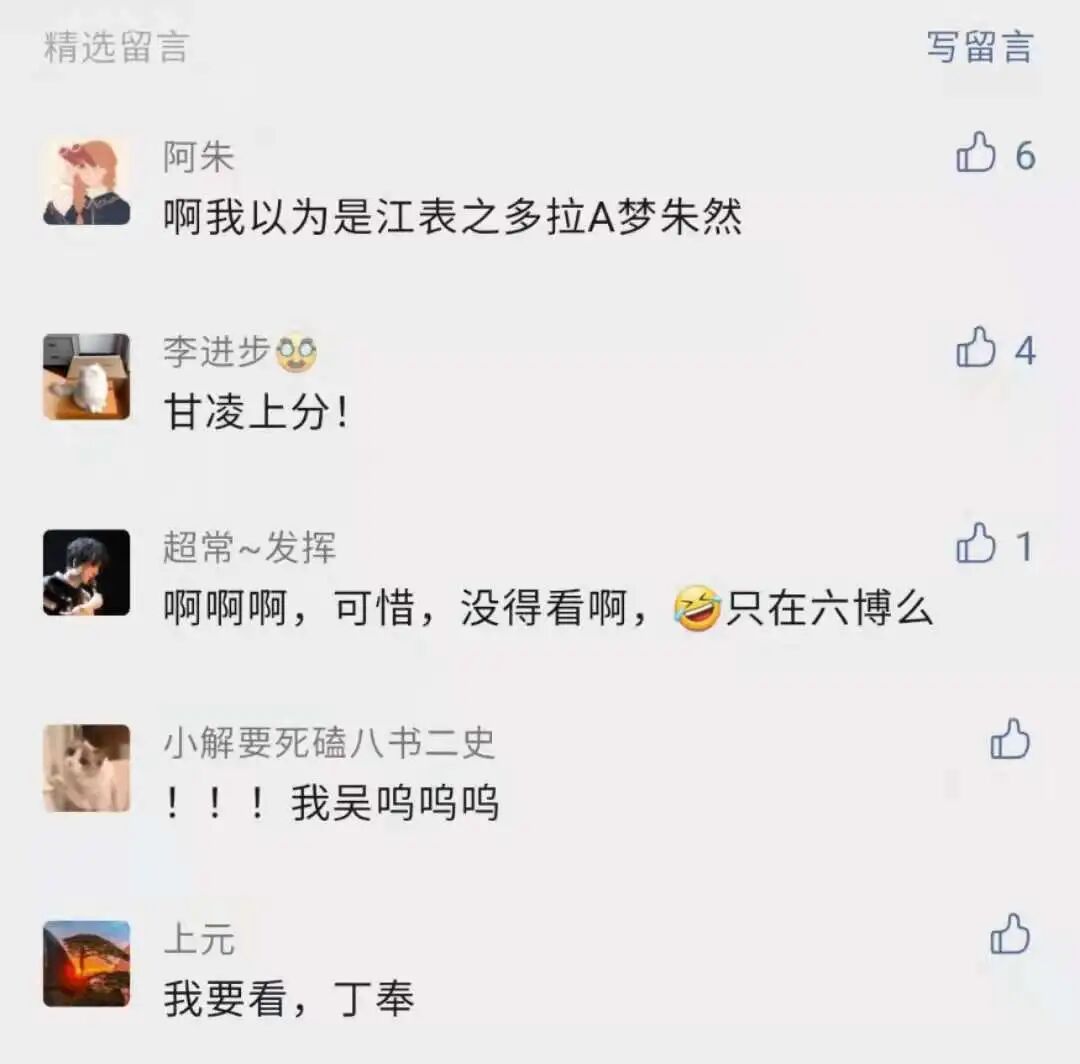View 超常~发挥's dark avatar photo
1080x1064 pixels.
(x=87, y=572)
